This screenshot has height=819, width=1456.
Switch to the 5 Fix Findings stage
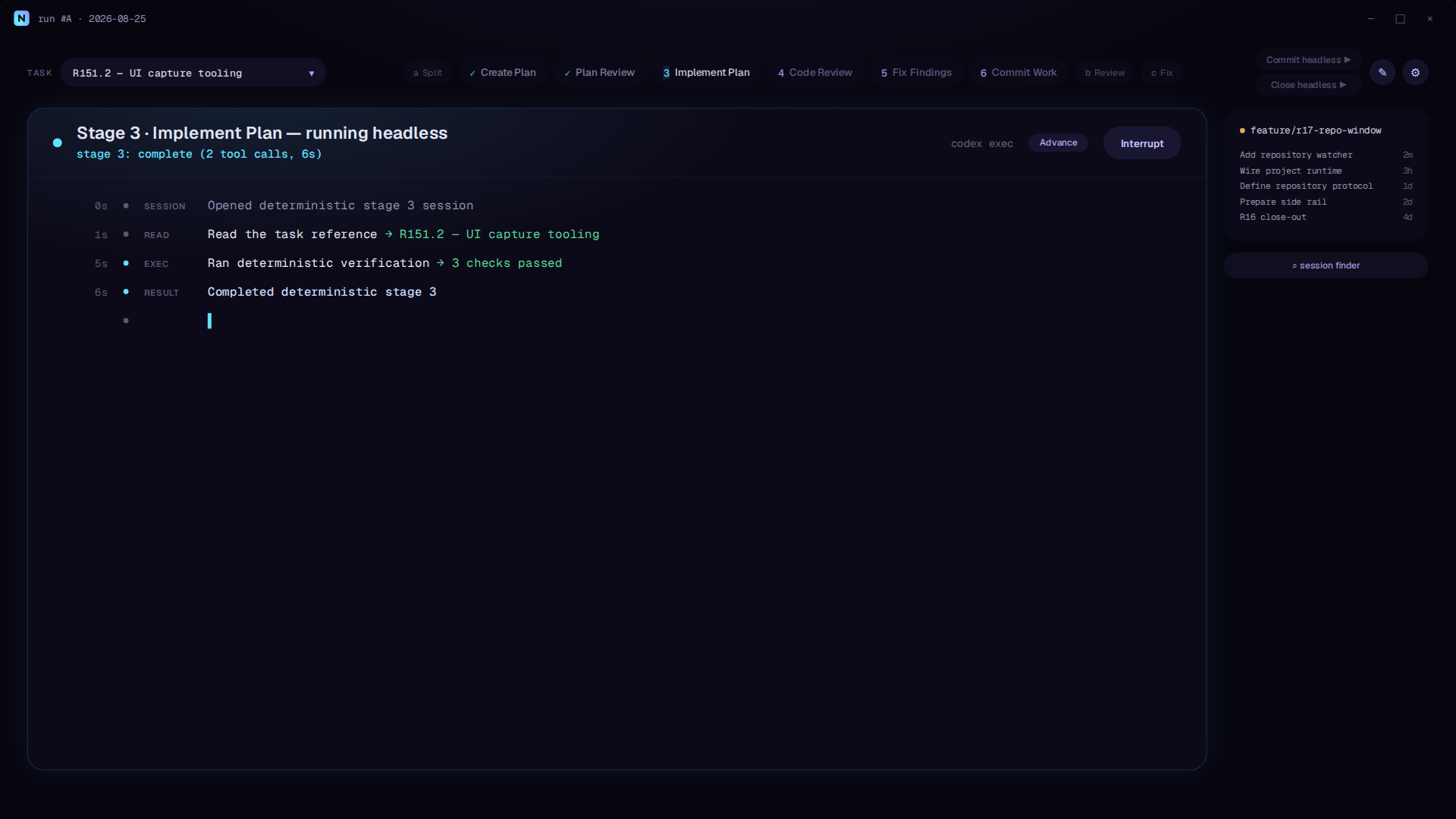pyautogui.click(x=916, y=73)
